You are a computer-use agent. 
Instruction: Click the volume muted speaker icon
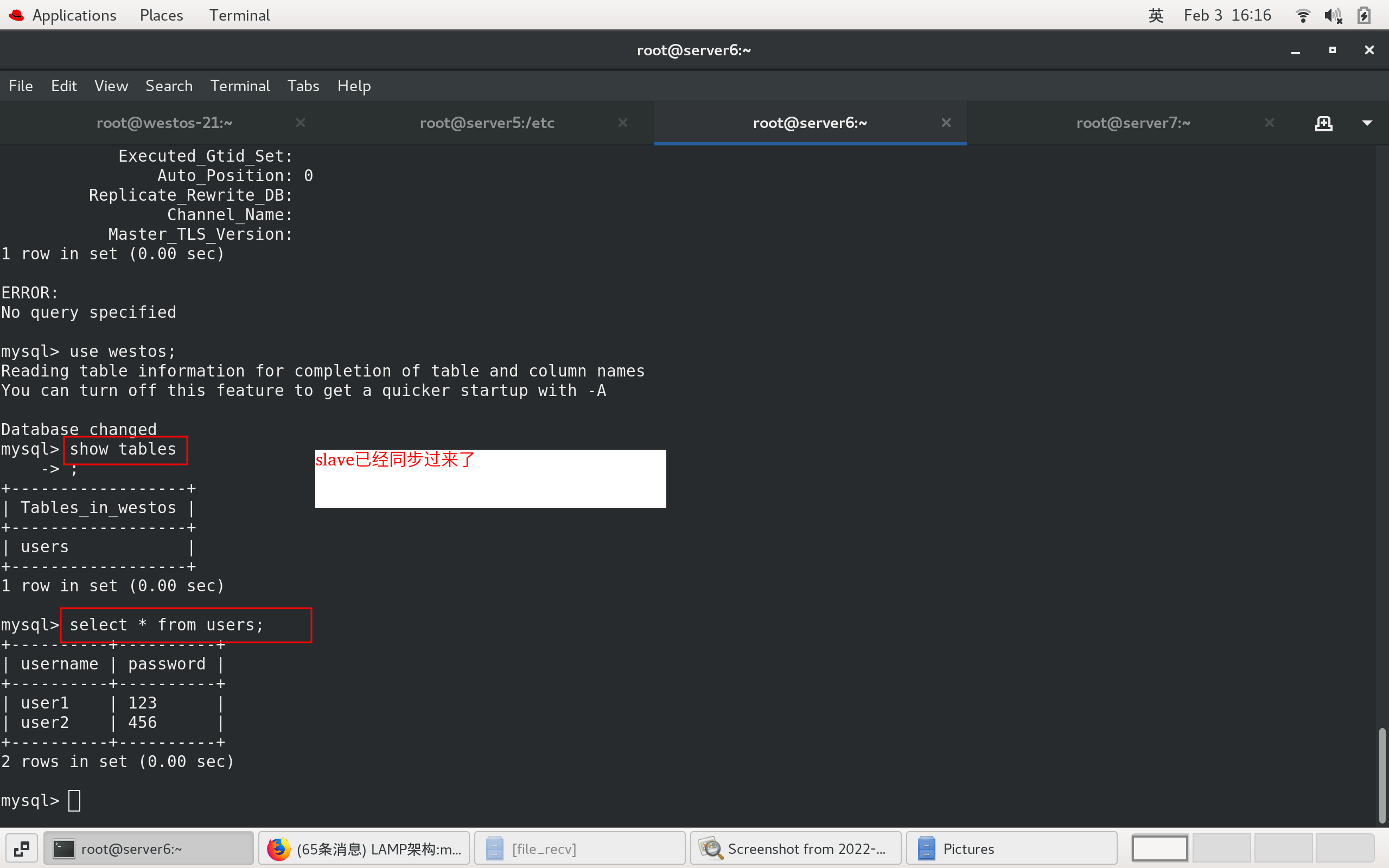coord(1333,16)
